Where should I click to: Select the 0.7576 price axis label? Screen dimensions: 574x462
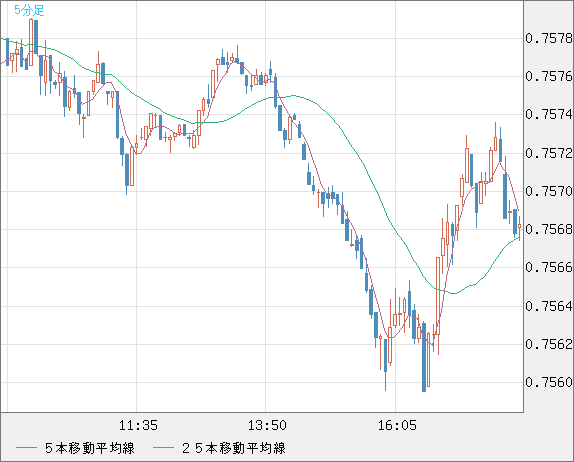click(549, 76)
